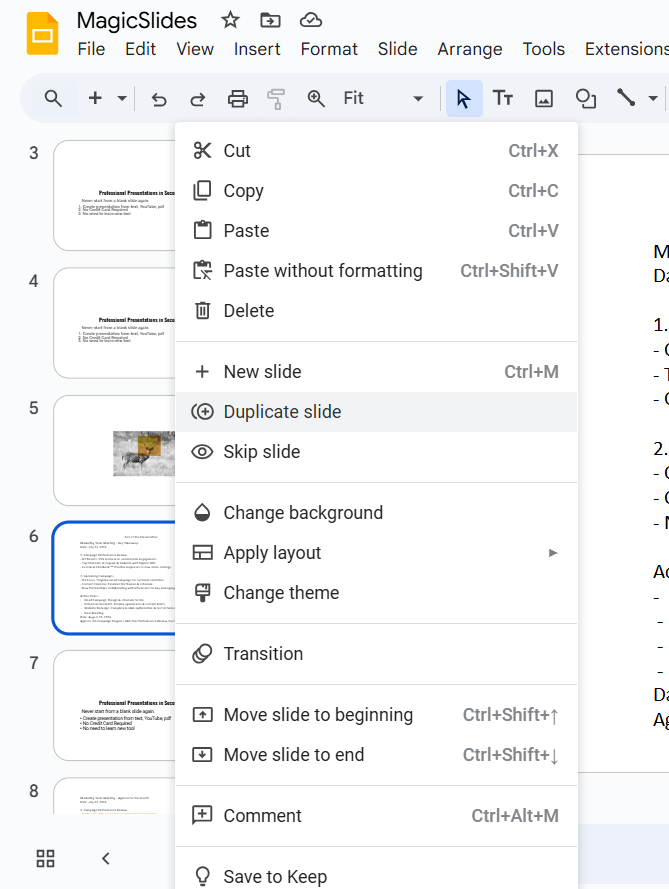669x889 pixels.
Task: Click the Print icon
Action: tap(238, 98)
